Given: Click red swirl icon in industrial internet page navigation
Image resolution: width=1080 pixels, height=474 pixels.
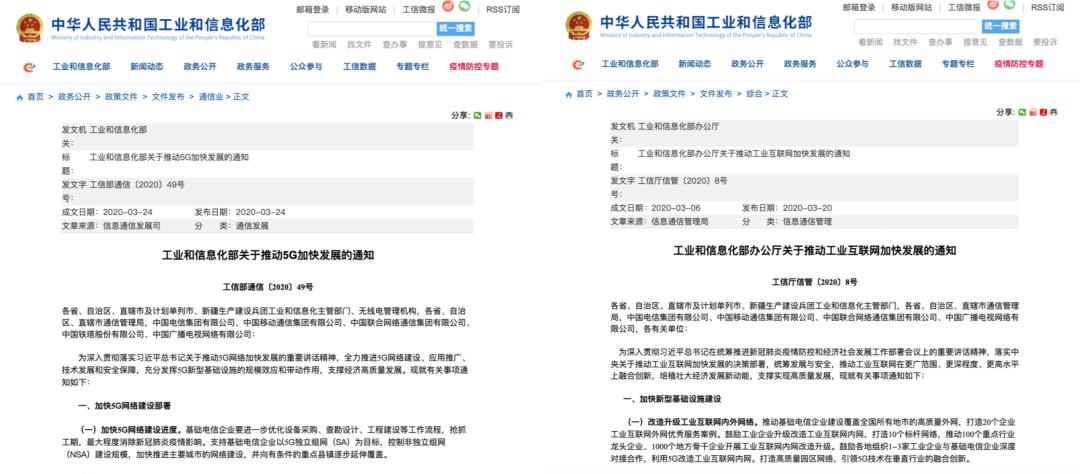Looking at the screenshot, I should [x=578, y=64].
